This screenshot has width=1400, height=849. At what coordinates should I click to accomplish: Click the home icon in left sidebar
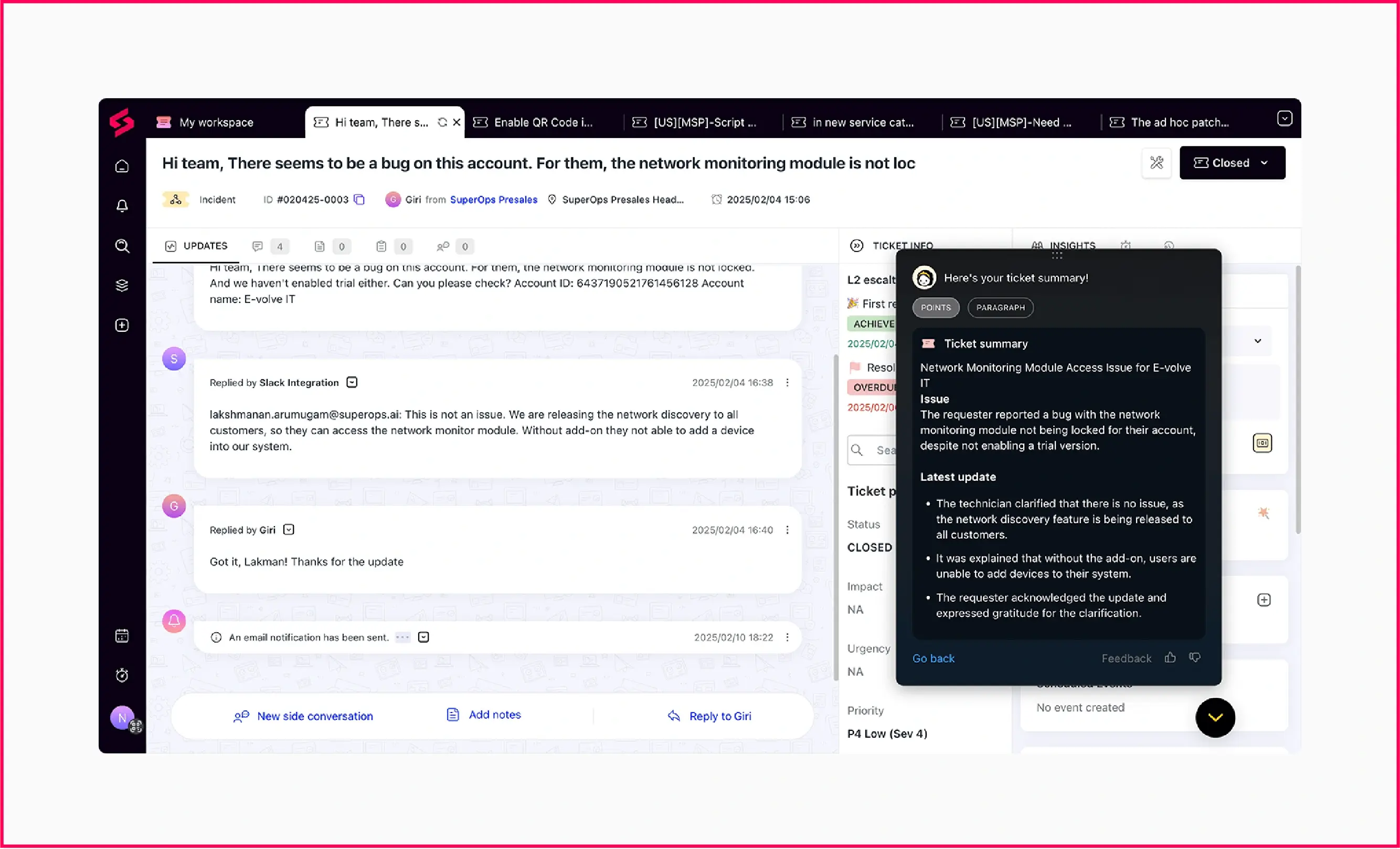point(122,166)
